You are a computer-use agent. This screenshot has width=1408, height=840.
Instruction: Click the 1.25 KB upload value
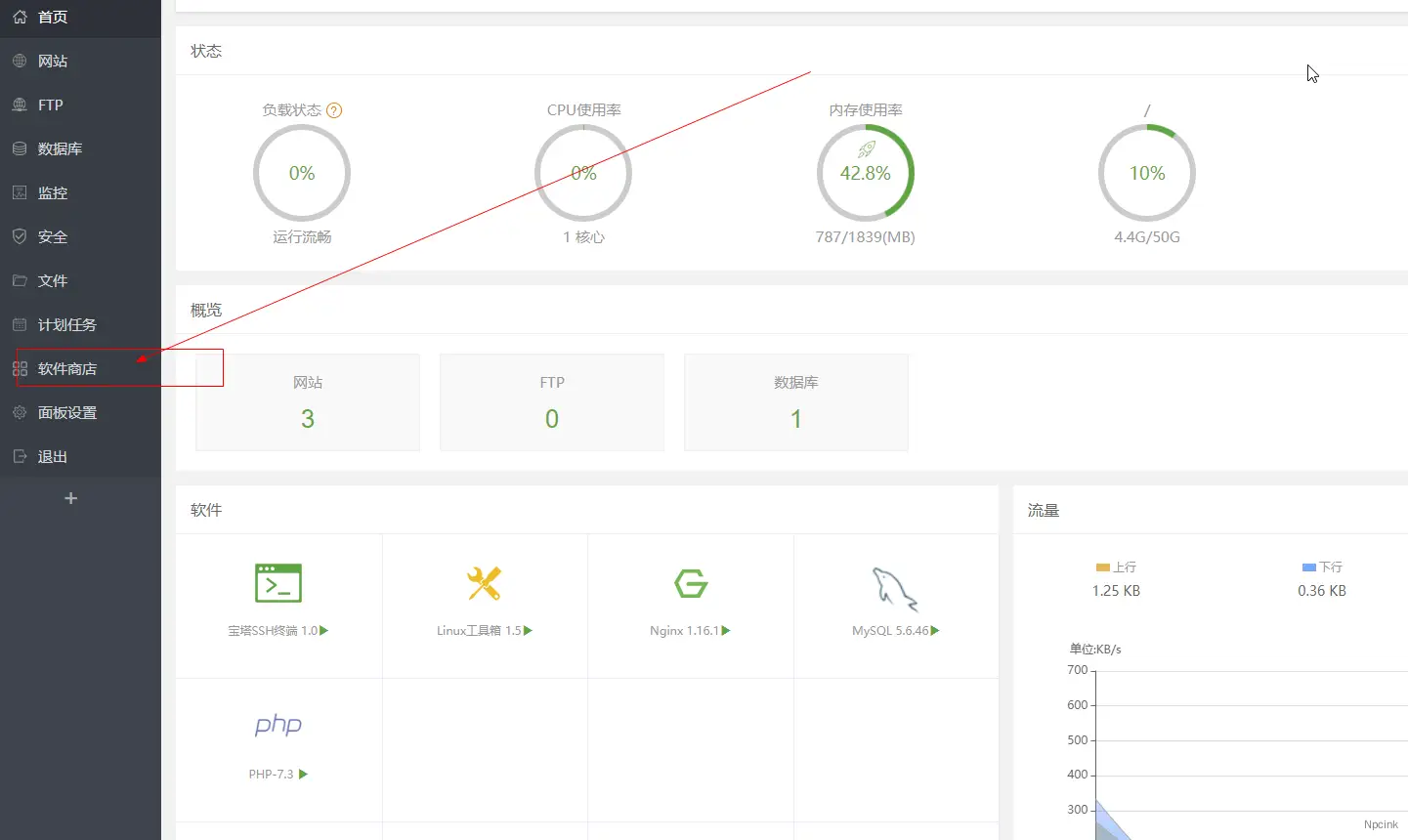click(x=1116, y=591)
